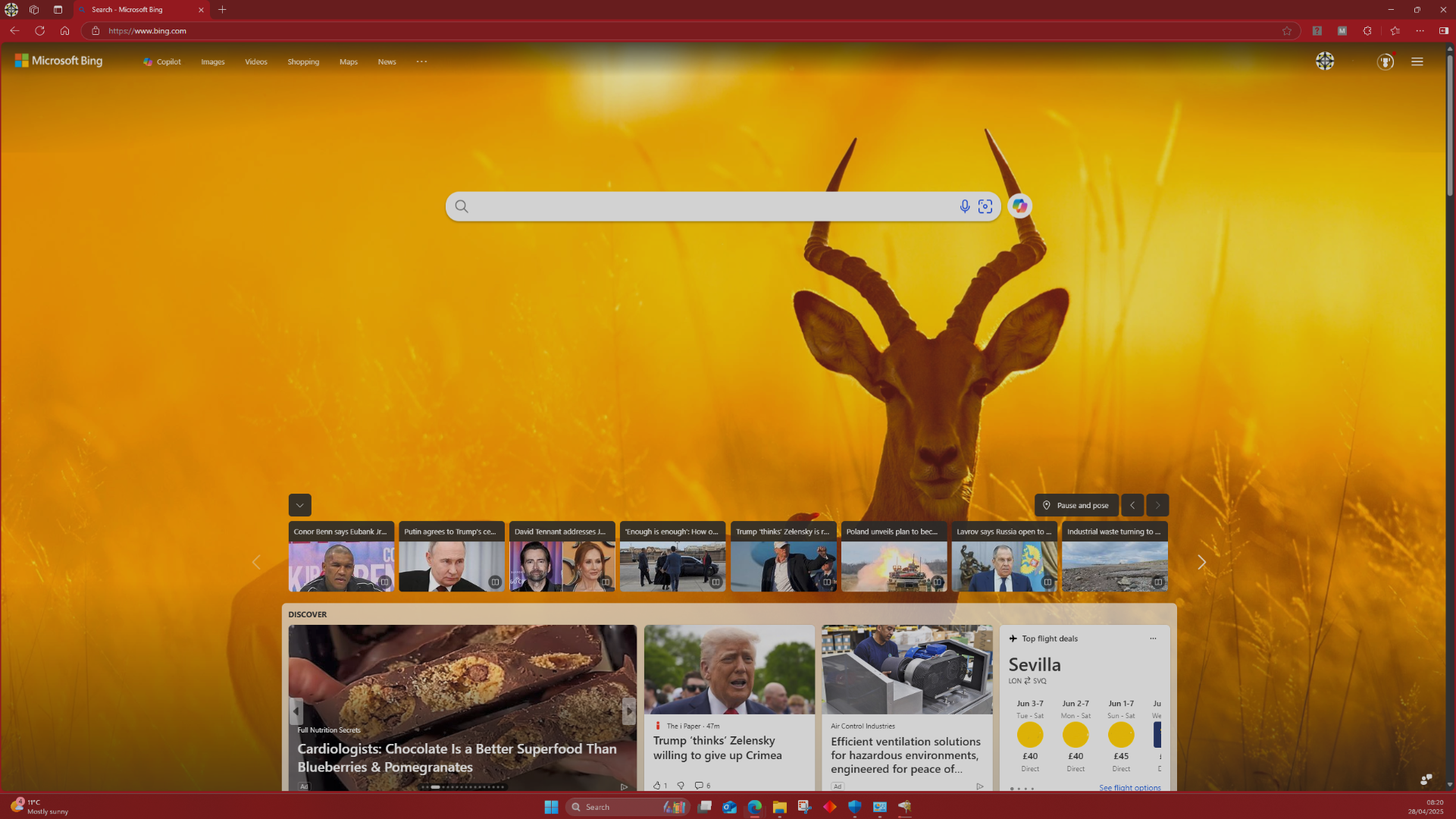
Task: Click the M extension icon in toolbar
Action: 1342,31
